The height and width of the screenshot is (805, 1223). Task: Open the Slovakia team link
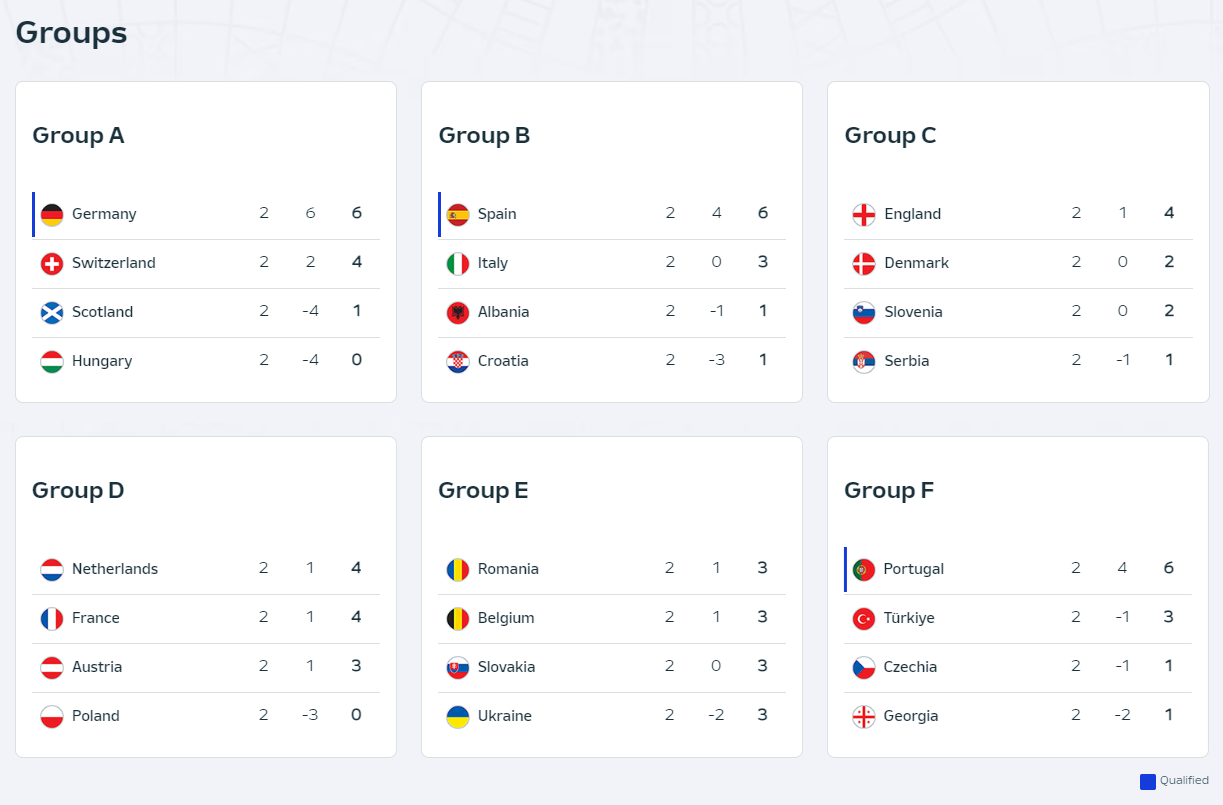(x=506, y=667)
